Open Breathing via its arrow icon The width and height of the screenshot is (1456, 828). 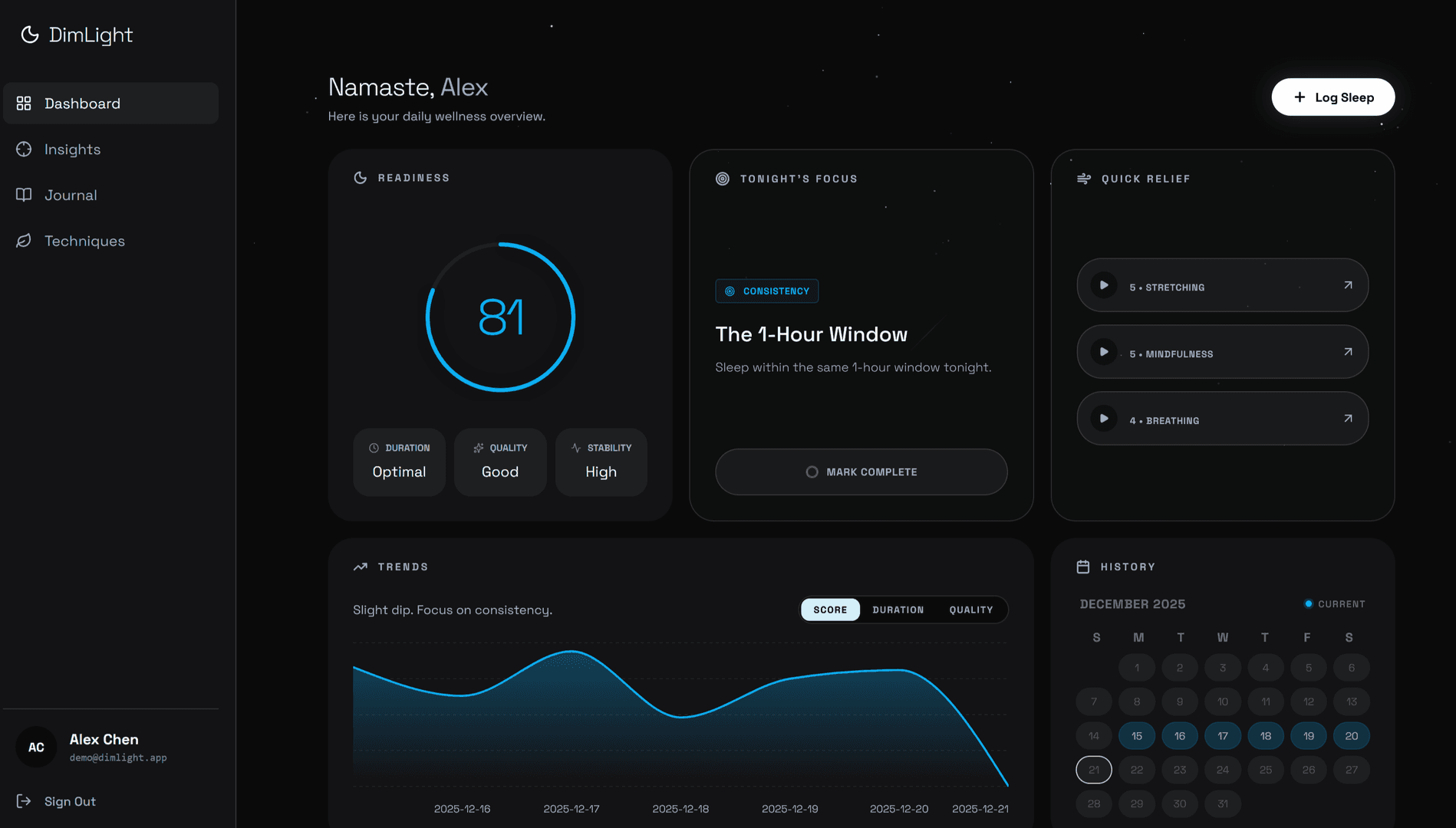[1347, 419]
